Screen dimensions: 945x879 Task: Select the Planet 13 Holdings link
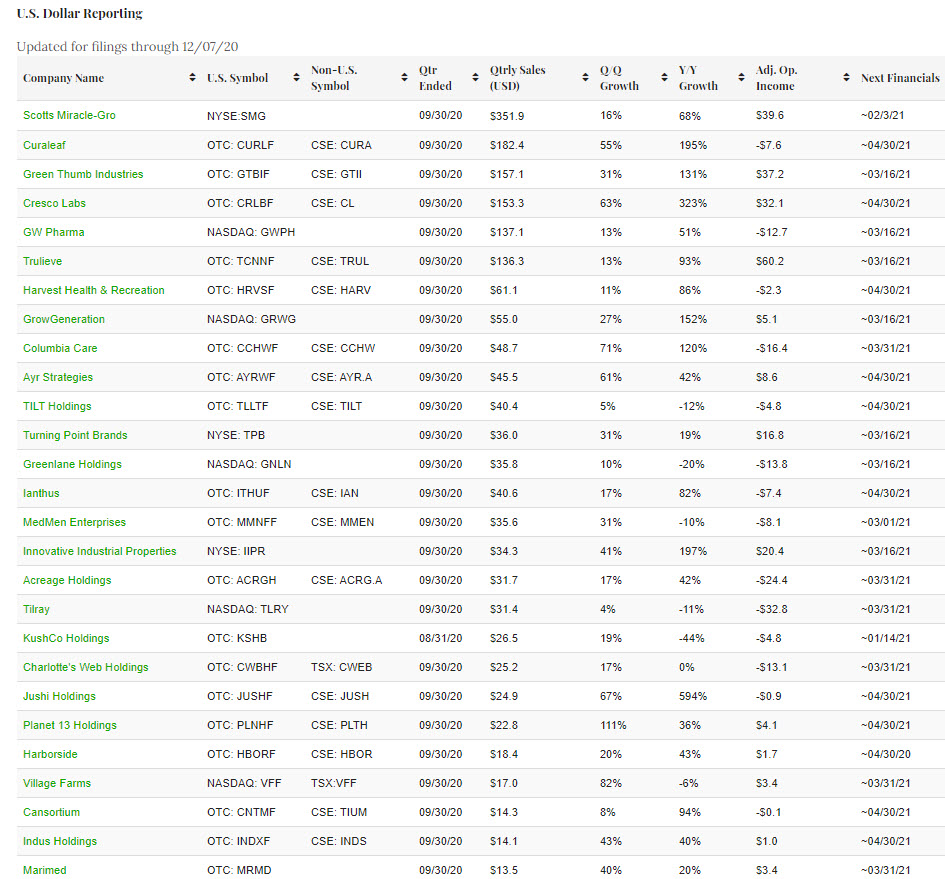click(x=69, y=725)
